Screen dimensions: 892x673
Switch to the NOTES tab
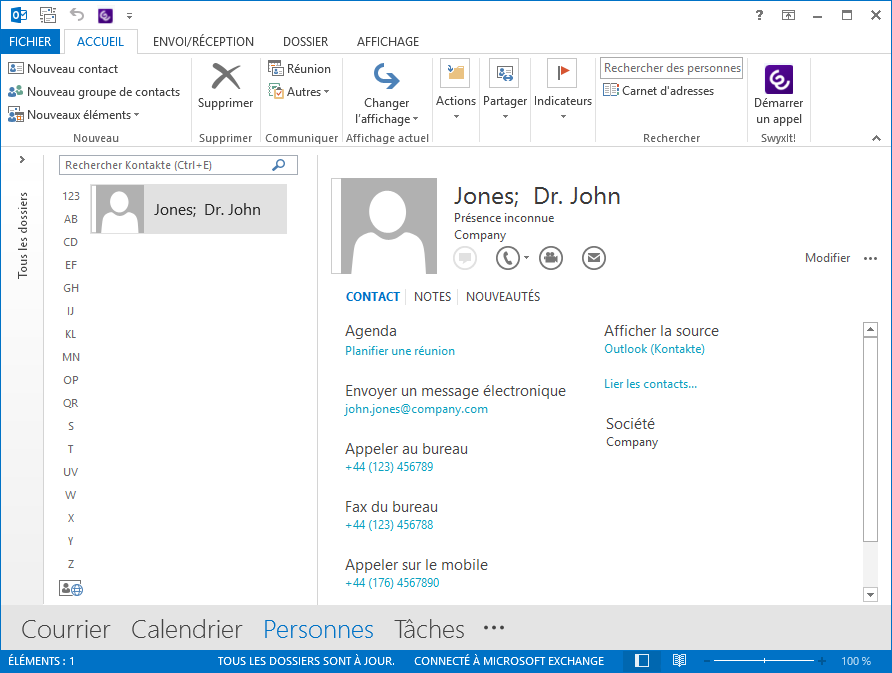click(432, 297)
